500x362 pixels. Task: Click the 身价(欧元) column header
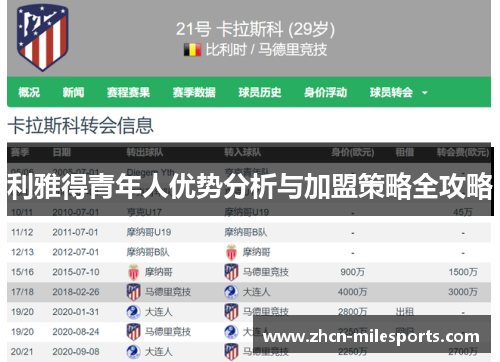tap(353, 152)
